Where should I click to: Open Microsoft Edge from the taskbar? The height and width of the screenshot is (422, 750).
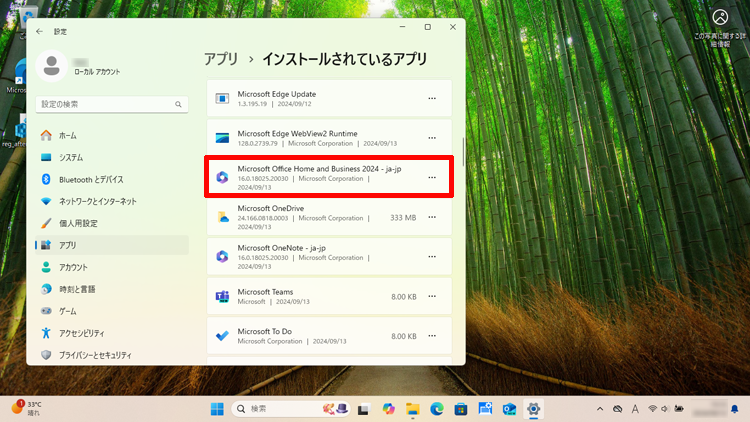pos(436,409)
